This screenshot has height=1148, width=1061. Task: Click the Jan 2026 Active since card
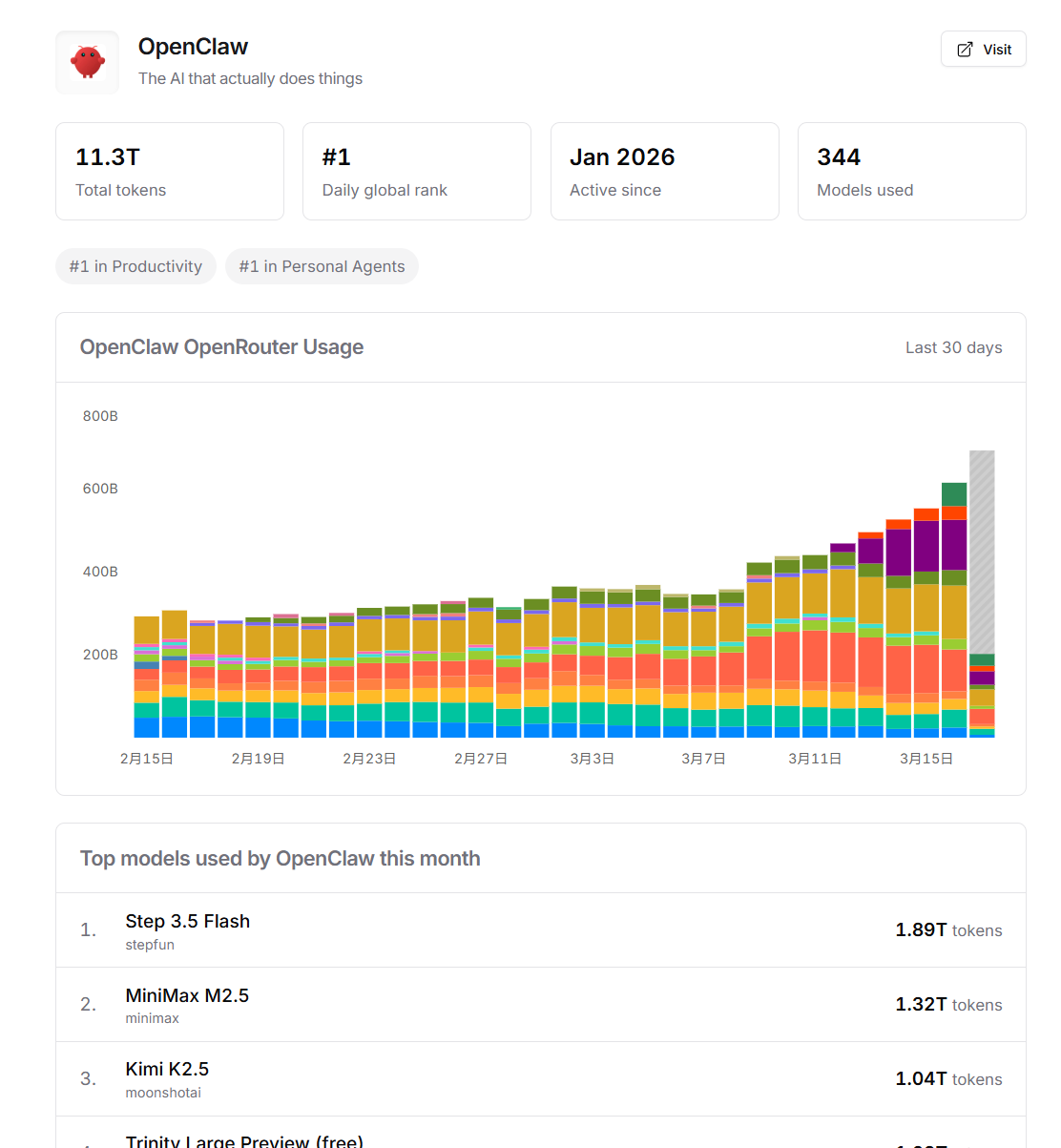click(664, 172)
